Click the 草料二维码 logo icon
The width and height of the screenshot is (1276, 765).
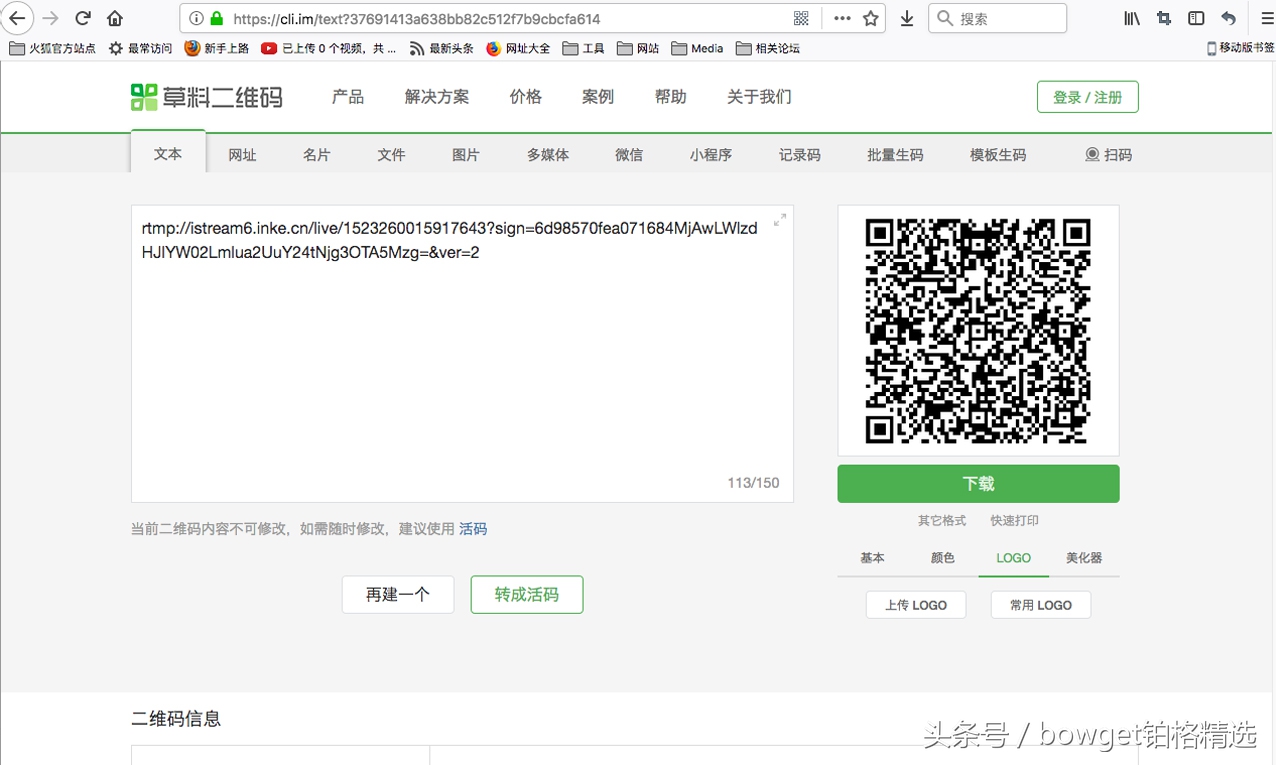pos(143,96)
